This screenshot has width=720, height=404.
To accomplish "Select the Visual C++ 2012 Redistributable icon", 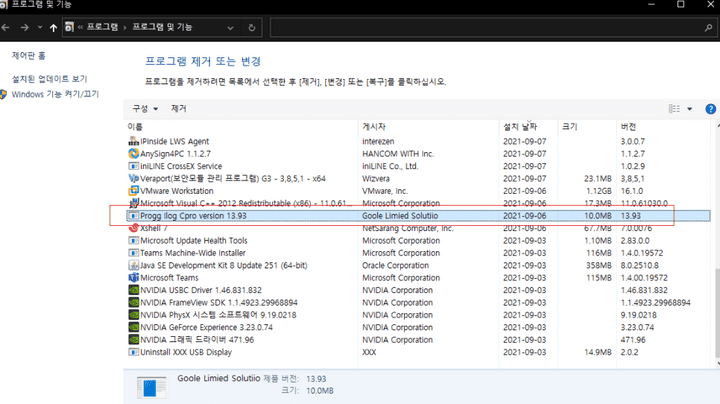I will pos(133,202).
